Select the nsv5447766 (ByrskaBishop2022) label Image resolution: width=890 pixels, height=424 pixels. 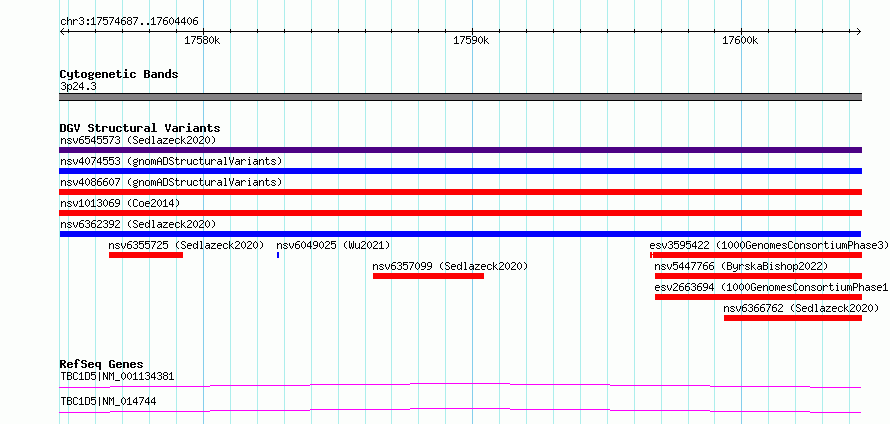(x=741, y=266)
